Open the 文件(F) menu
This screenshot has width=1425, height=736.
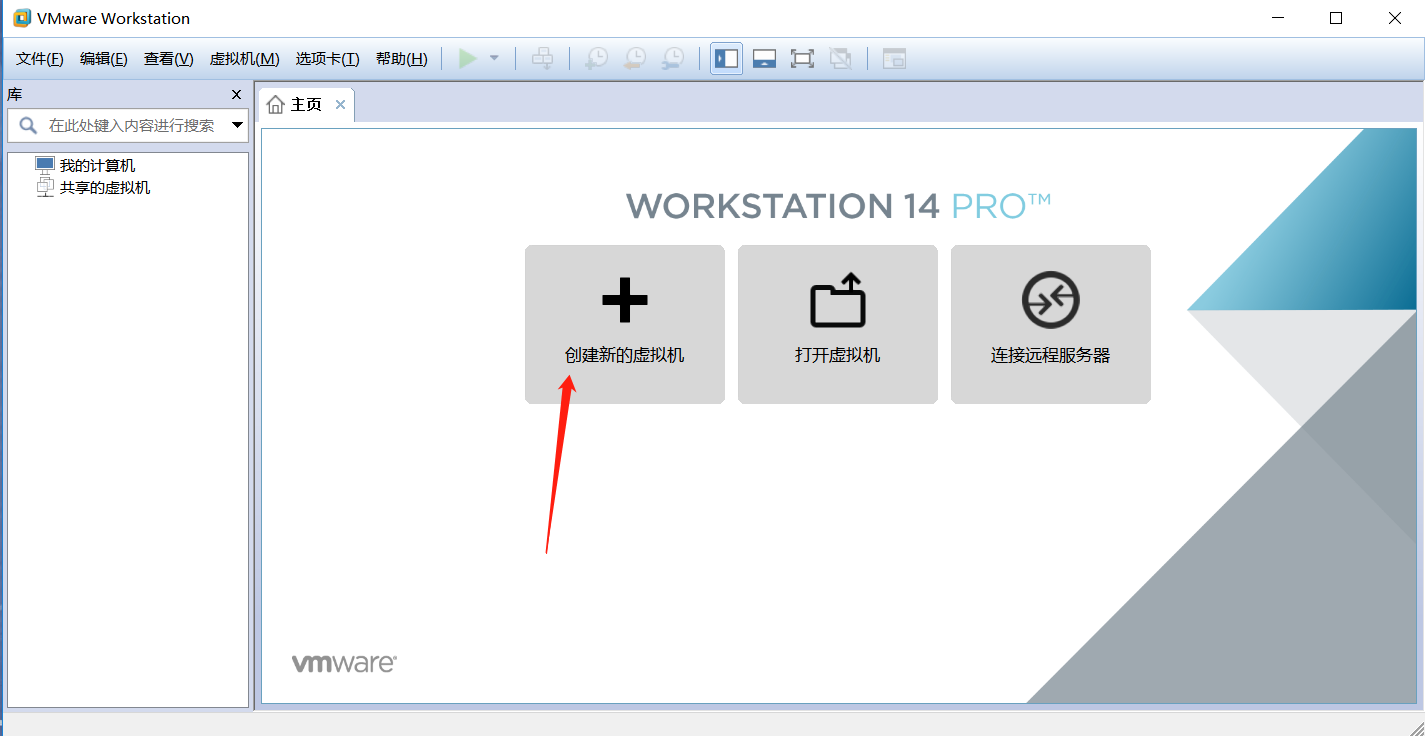pos(40,59)
